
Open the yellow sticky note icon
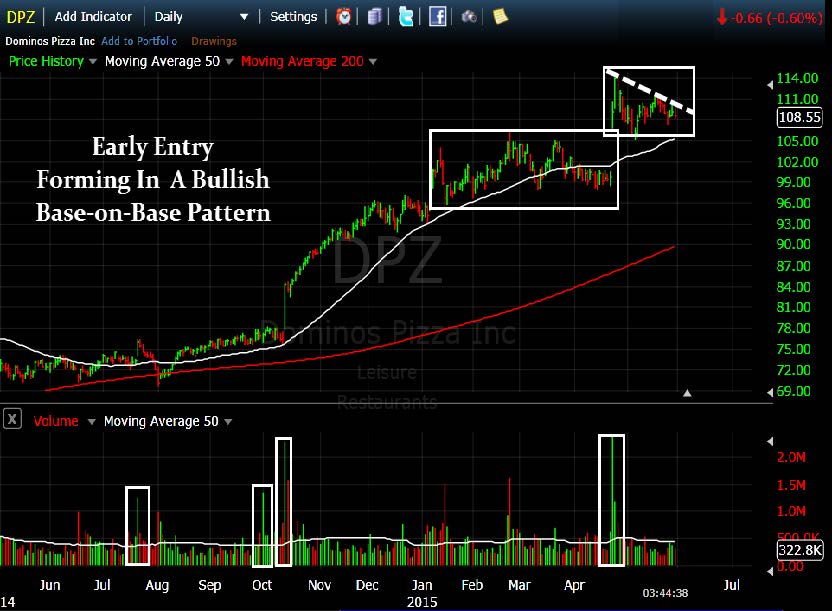pyautogui.click(x=500, y=17)
